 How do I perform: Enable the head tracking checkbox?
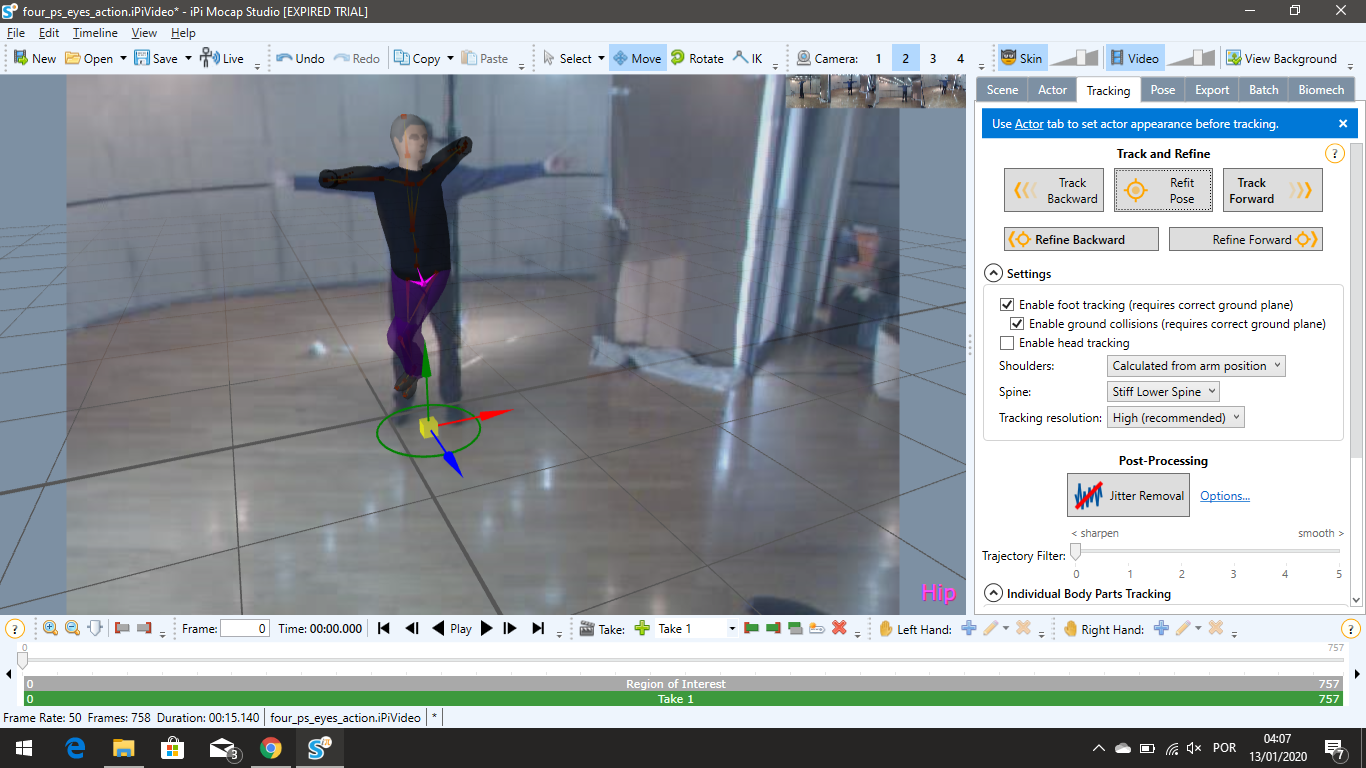point(1007,343)
